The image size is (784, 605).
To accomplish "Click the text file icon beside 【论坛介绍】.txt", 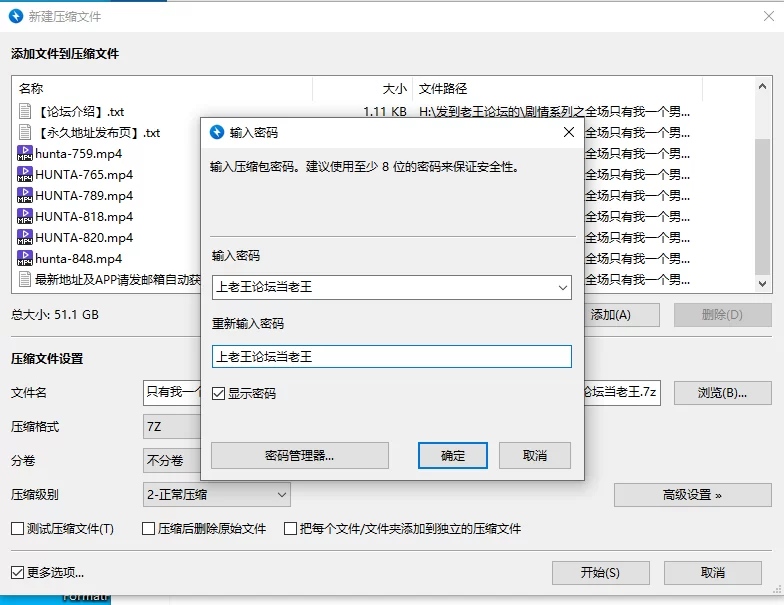I will (24, 111).
